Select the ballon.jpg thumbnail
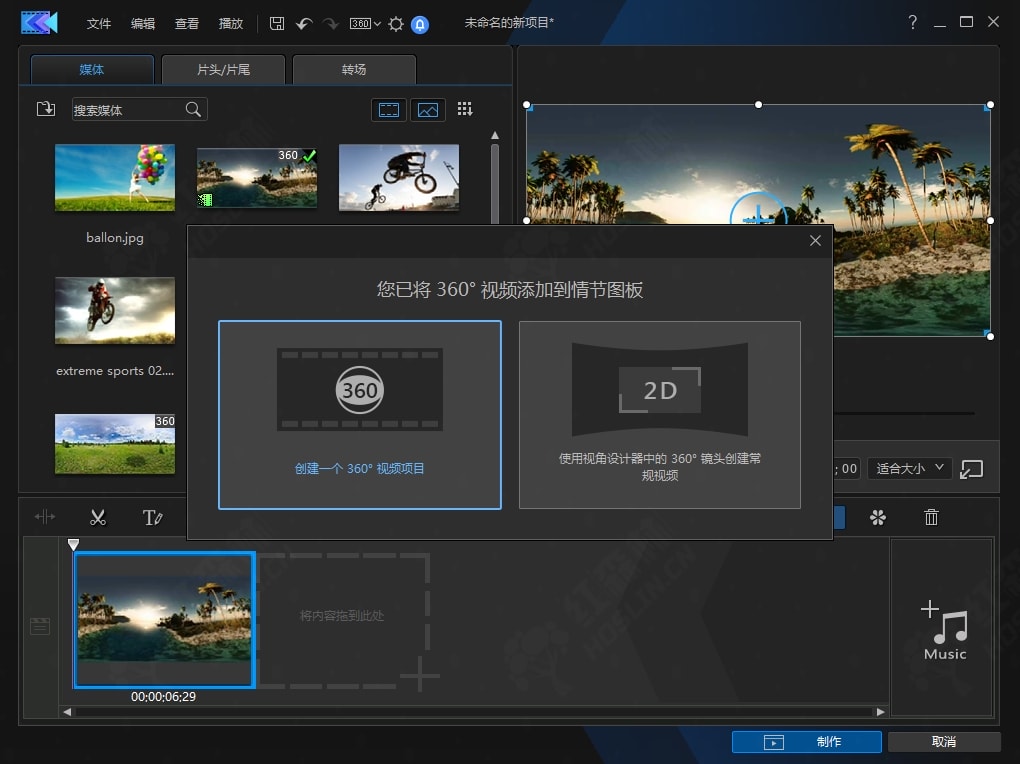 (114, 178)
